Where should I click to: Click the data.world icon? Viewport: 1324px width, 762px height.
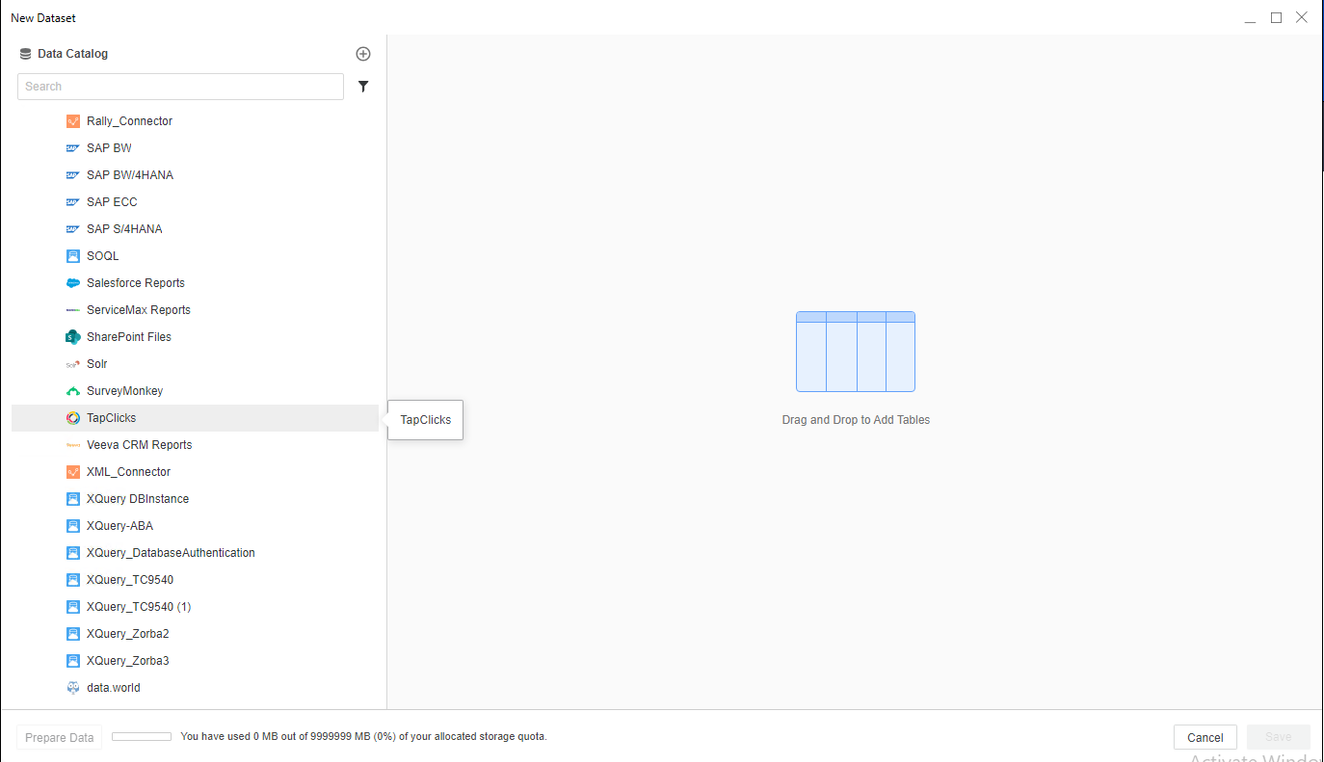[x=73, y=688]
